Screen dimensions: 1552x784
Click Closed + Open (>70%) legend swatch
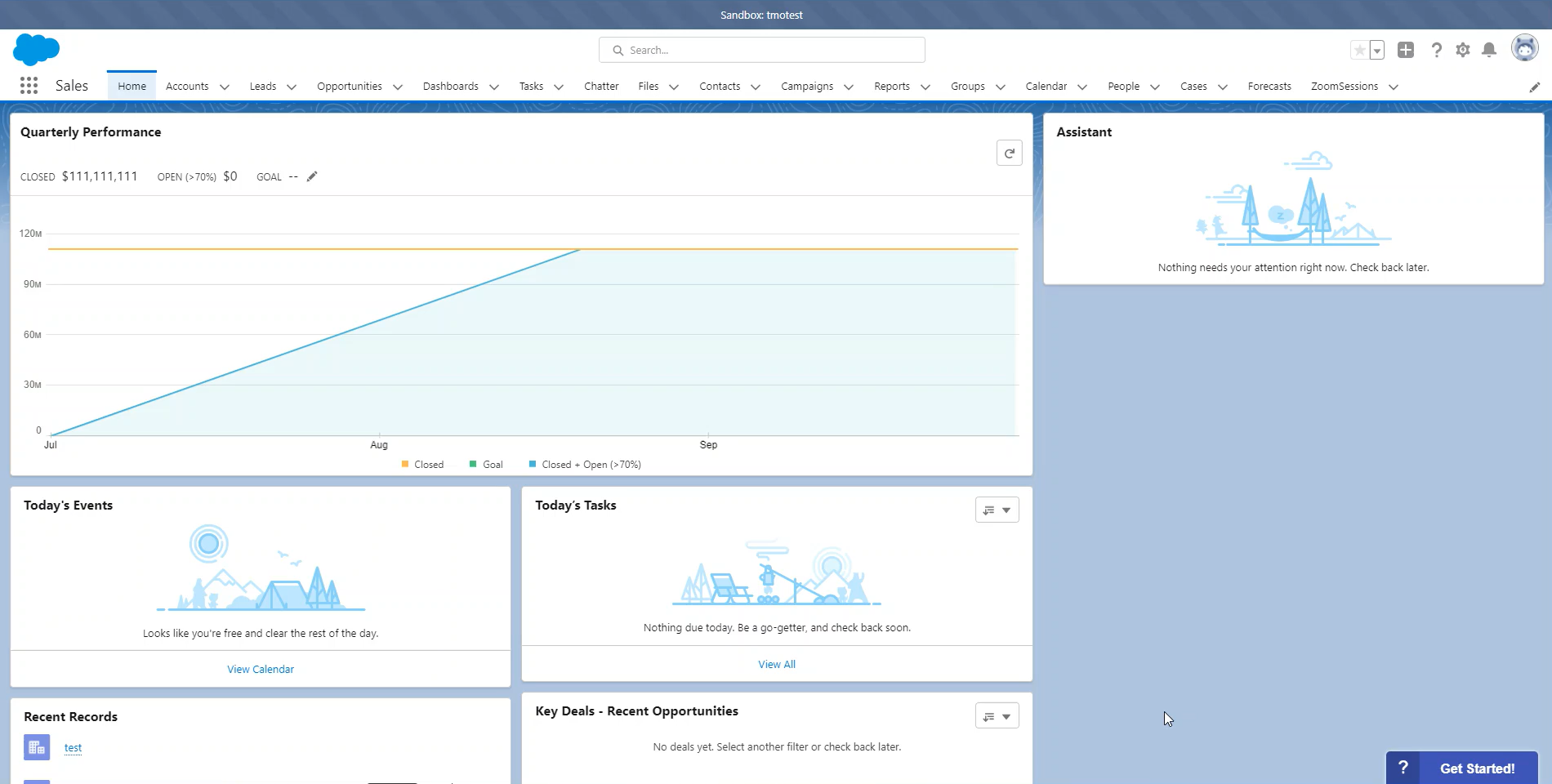(533, 464)
